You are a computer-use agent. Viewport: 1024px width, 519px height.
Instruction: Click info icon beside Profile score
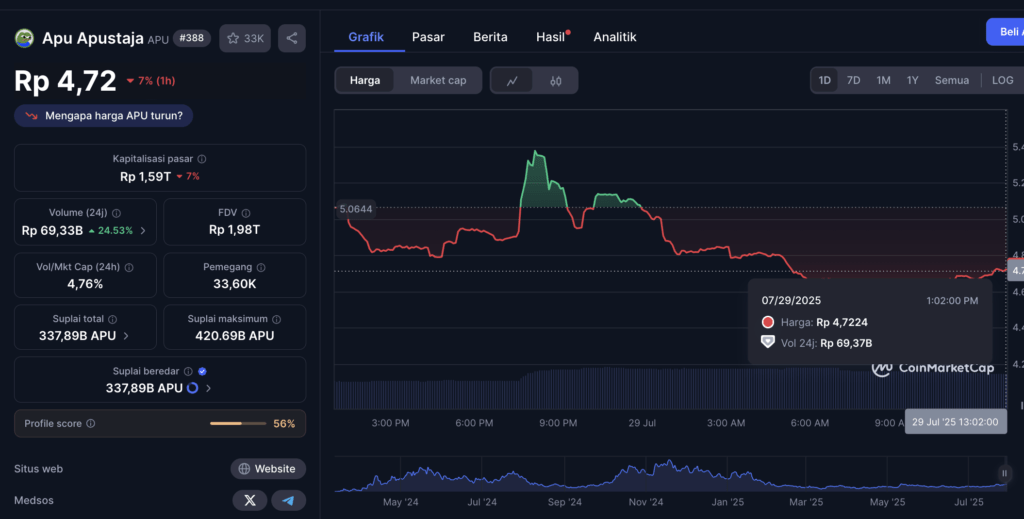coord(91,423)
